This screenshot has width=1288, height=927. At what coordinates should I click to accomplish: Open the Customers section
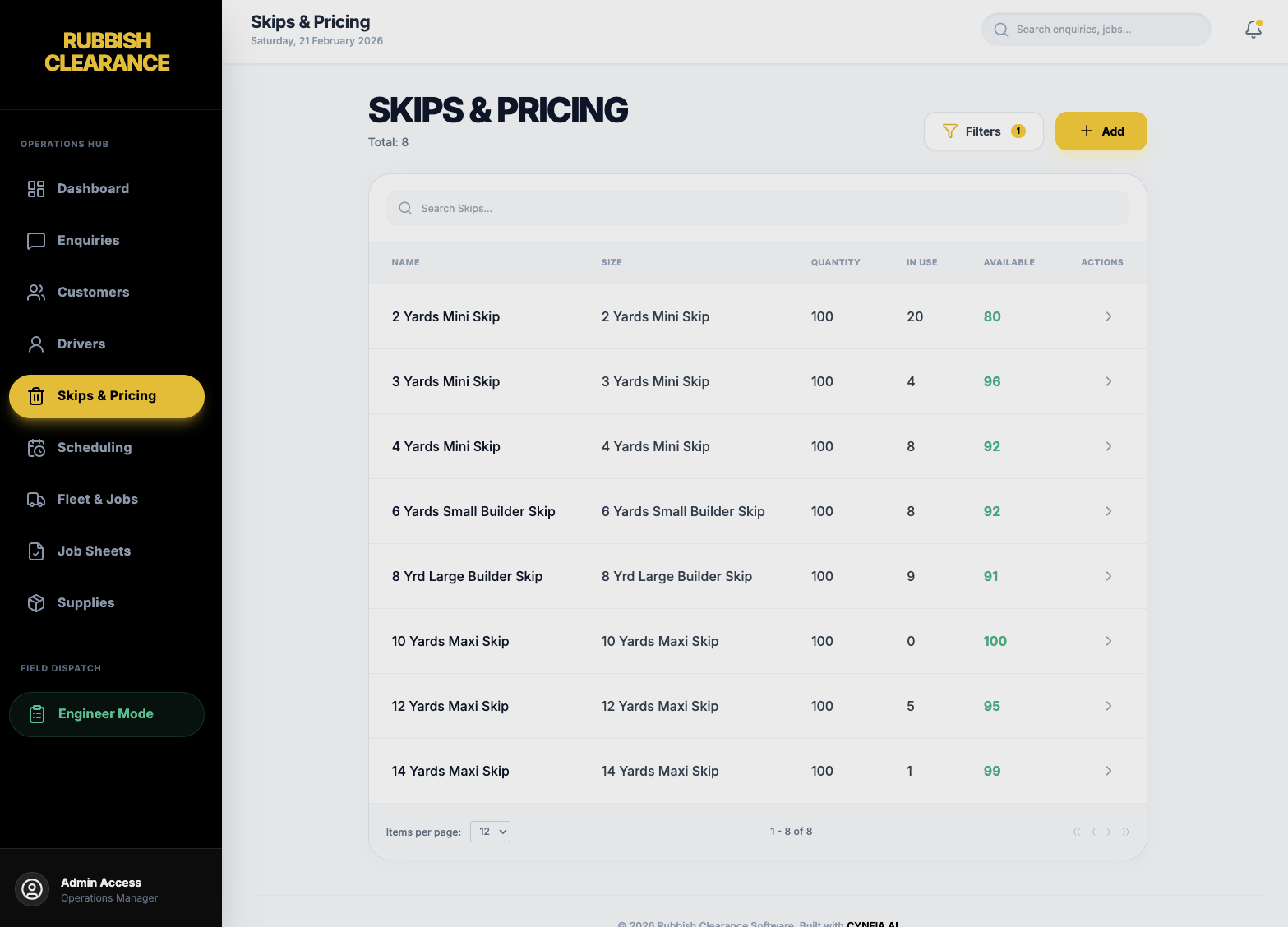coord(93,292)
